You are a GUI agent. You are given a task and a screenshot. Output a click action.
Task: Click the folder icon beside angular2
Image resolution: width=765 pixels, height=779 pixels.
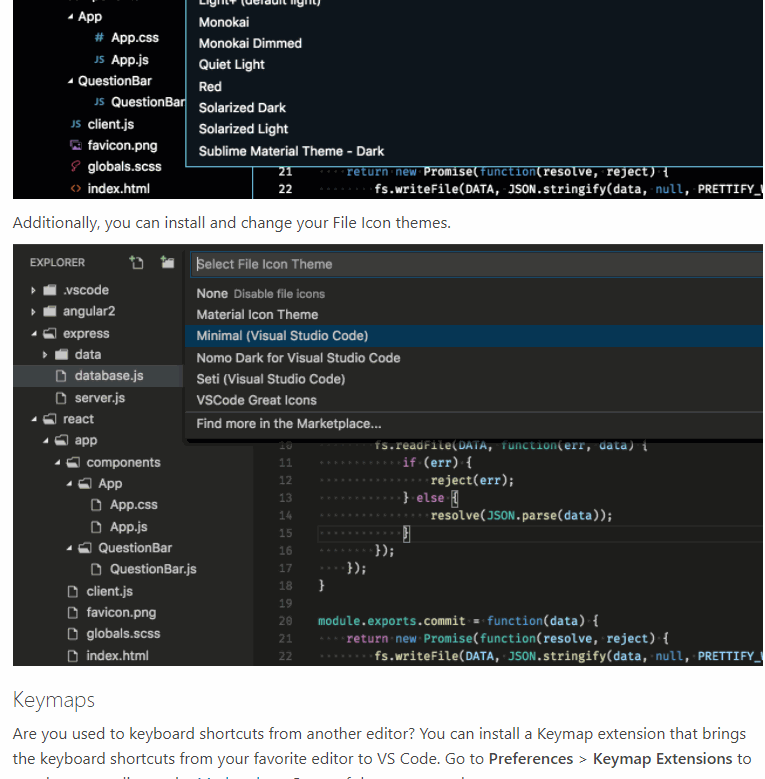pos(50,311)
